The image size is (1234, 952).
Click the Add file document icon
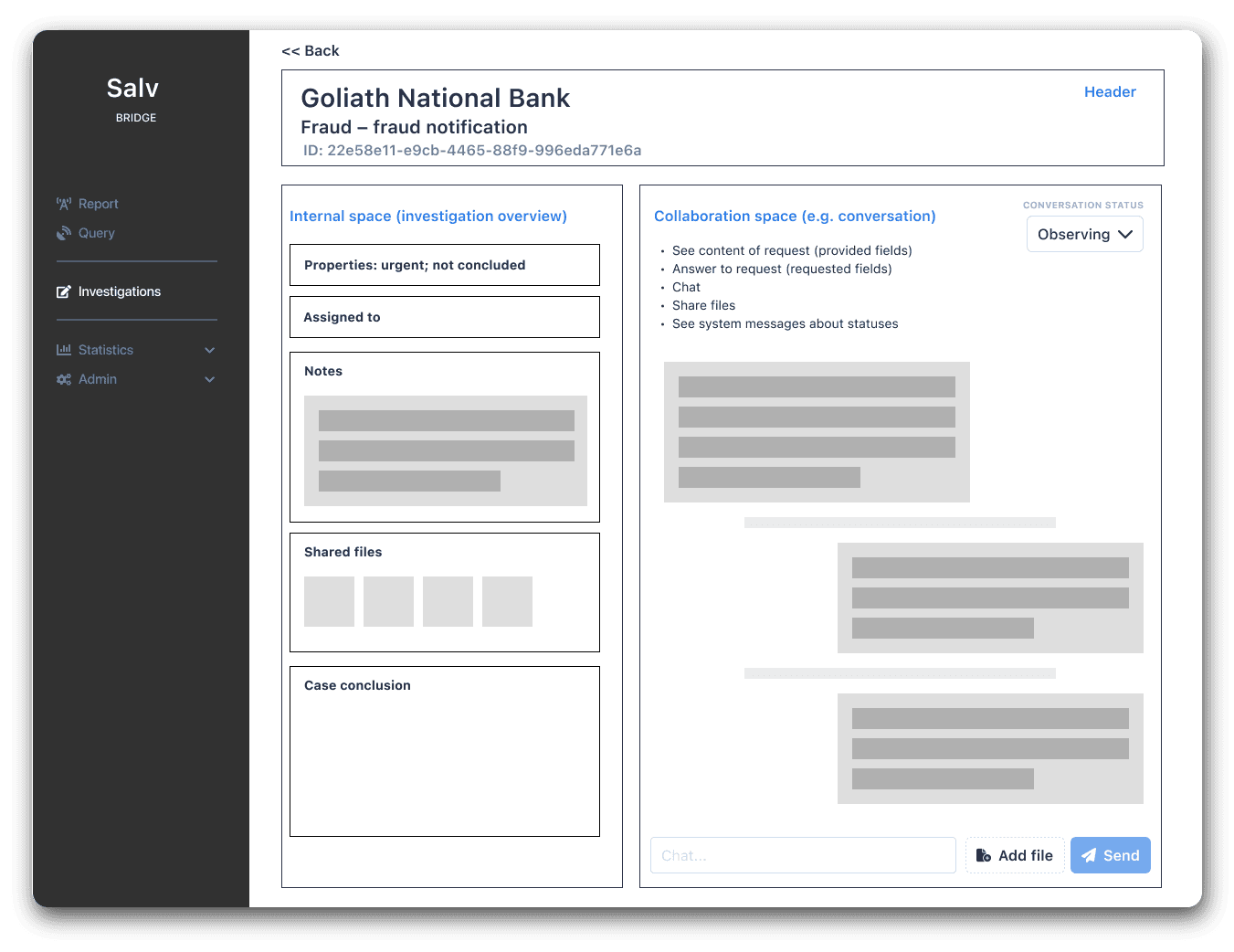(984, 855)
